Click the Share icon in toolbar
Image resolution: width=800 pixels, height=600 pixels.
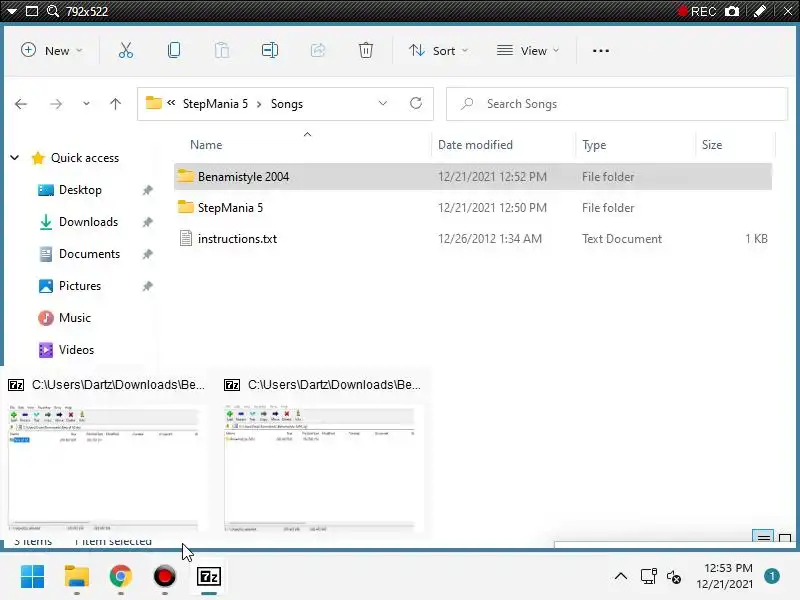pyautogui.click(x=317, y=51)
